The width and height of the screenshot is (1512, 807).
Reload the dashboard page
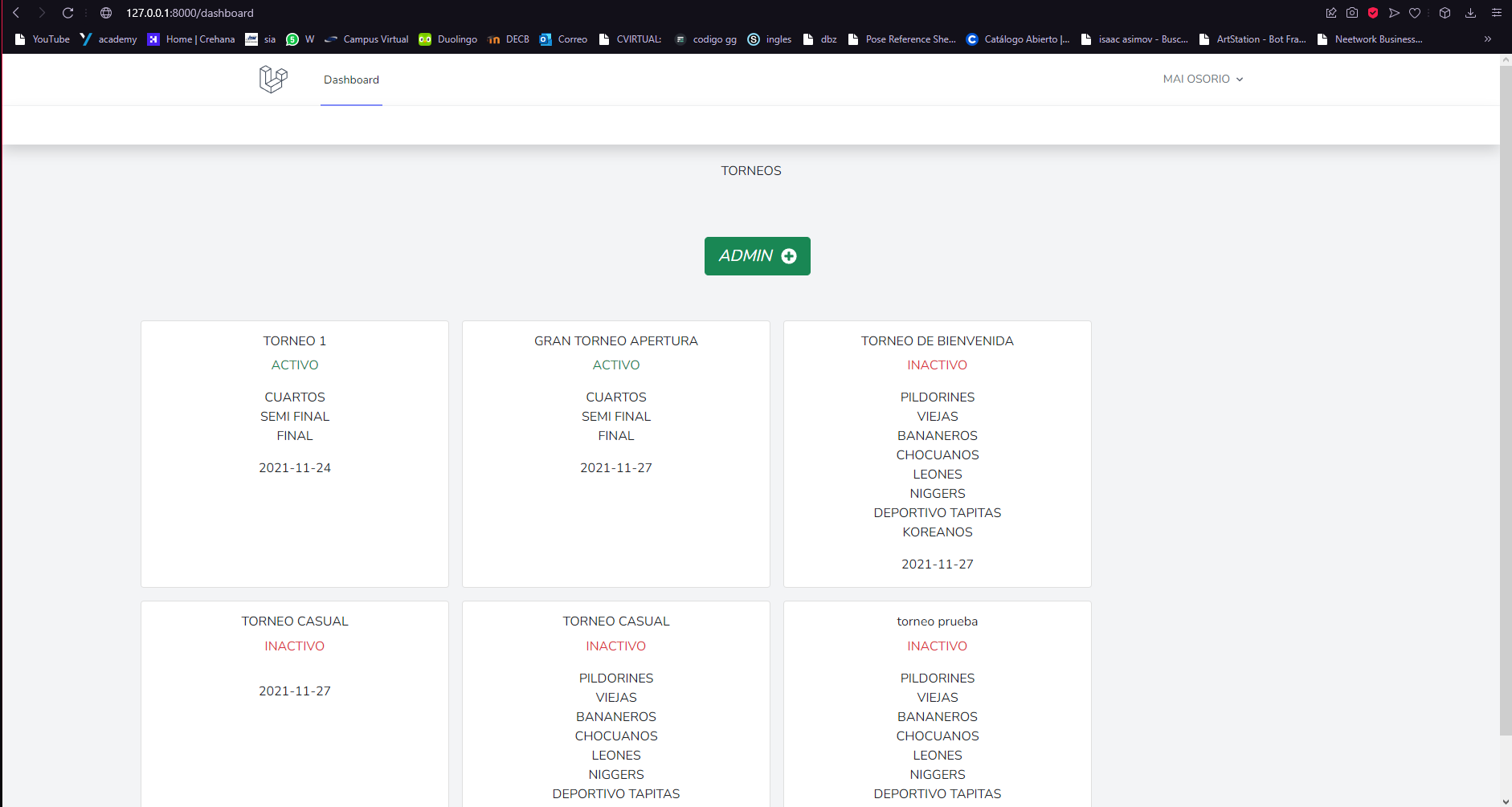pos(67,13)
